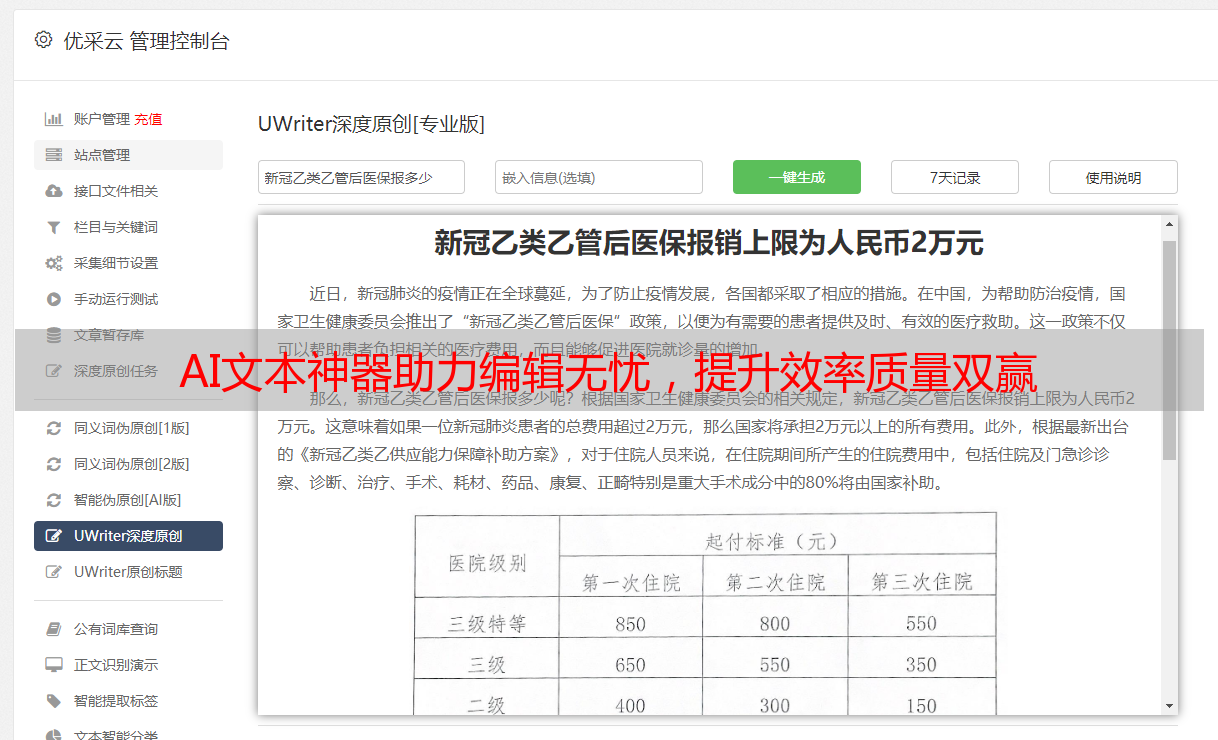Viewport: 1218px width, 740px height.
Task: Click the bar chart icon for 账户管理
Action: point(54,119)
